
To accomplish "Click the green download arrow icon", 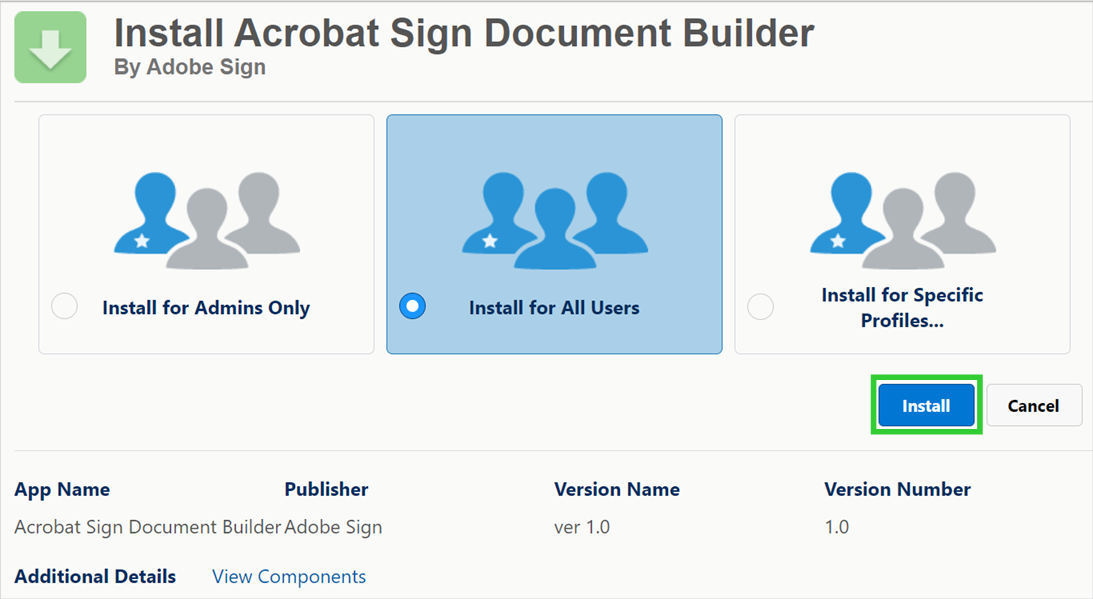I will (50, 47).
